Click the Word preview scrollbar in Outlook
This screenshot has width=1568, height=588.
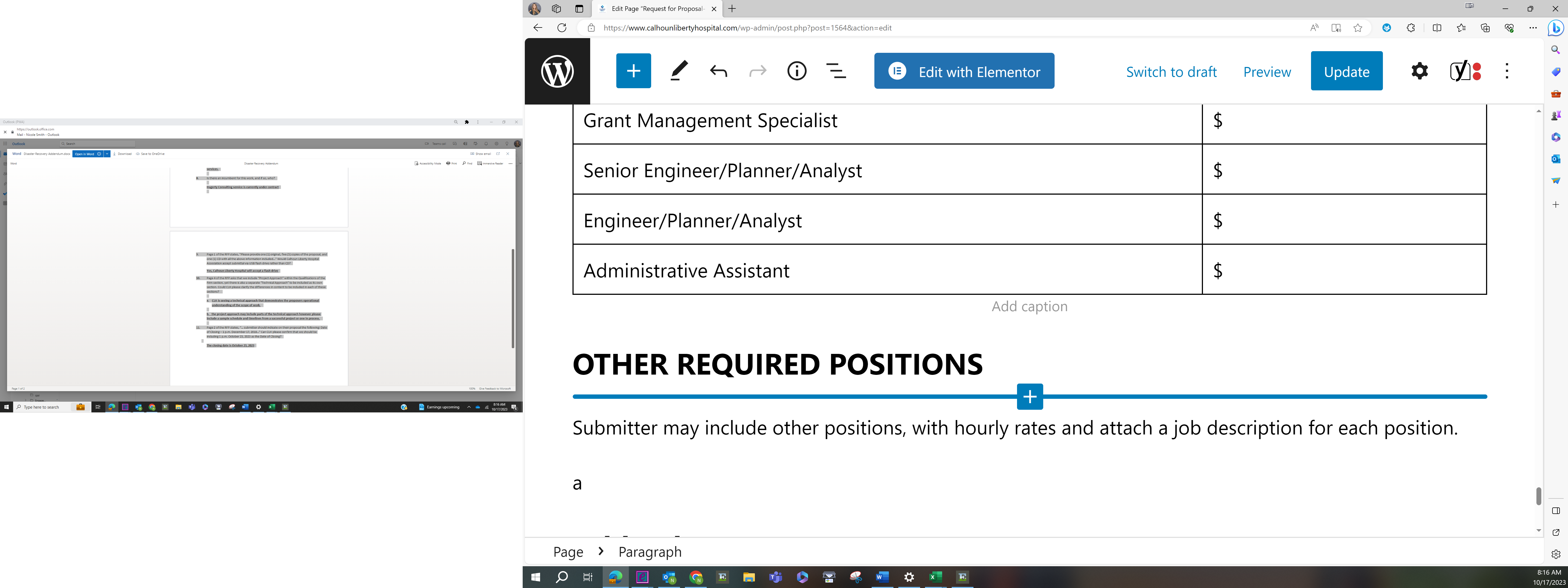coord(513,298)
